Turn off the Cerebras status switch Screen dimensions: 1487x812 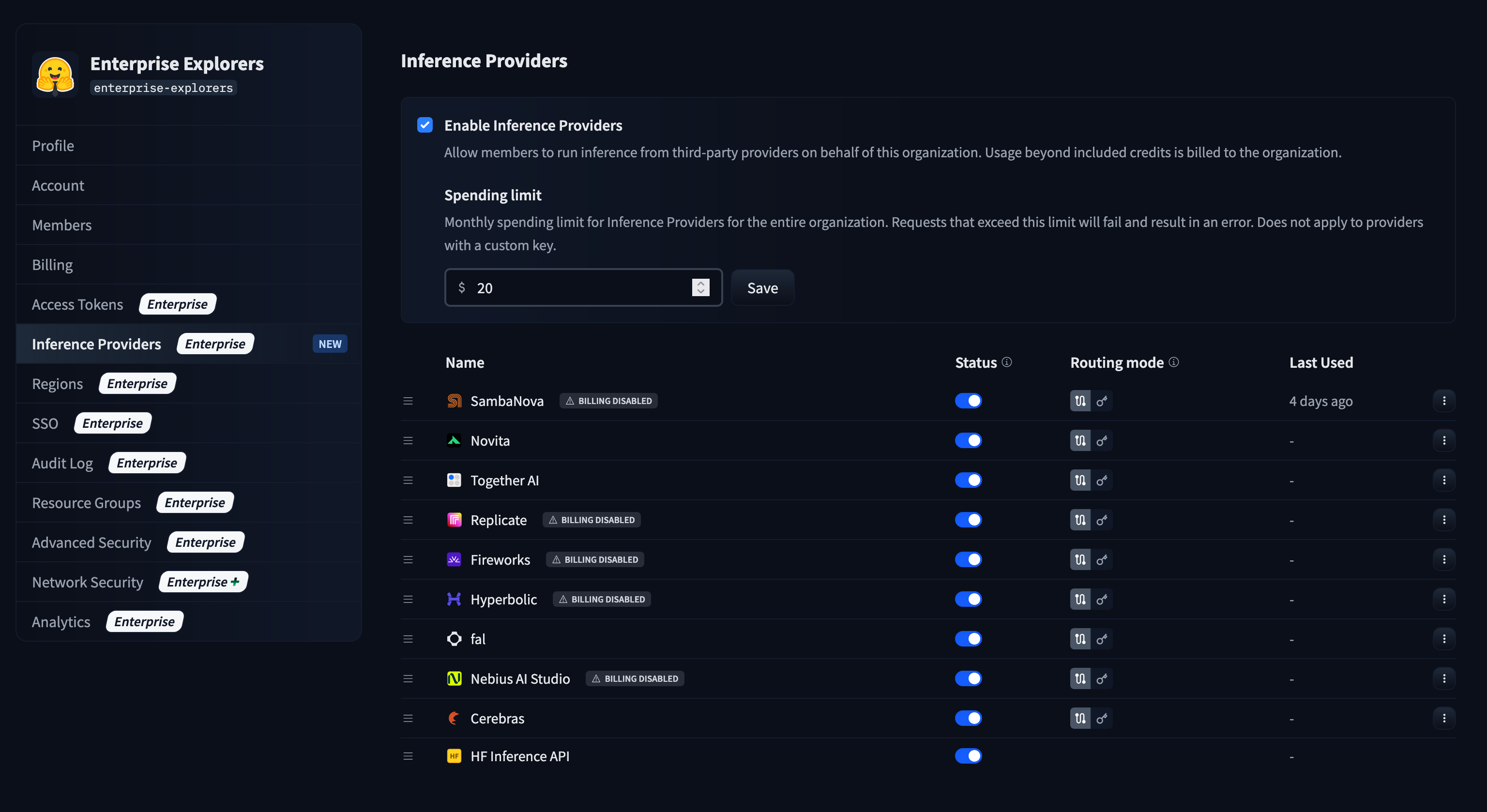coord(969,718)
